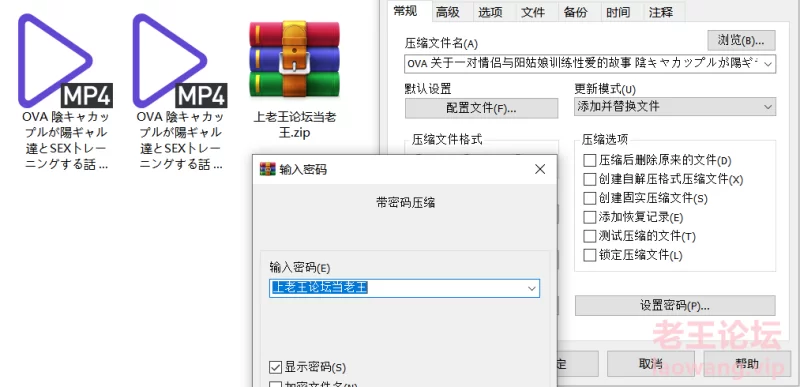
Task: Switch to the 选项 tab
Action: tap(490, 13)
